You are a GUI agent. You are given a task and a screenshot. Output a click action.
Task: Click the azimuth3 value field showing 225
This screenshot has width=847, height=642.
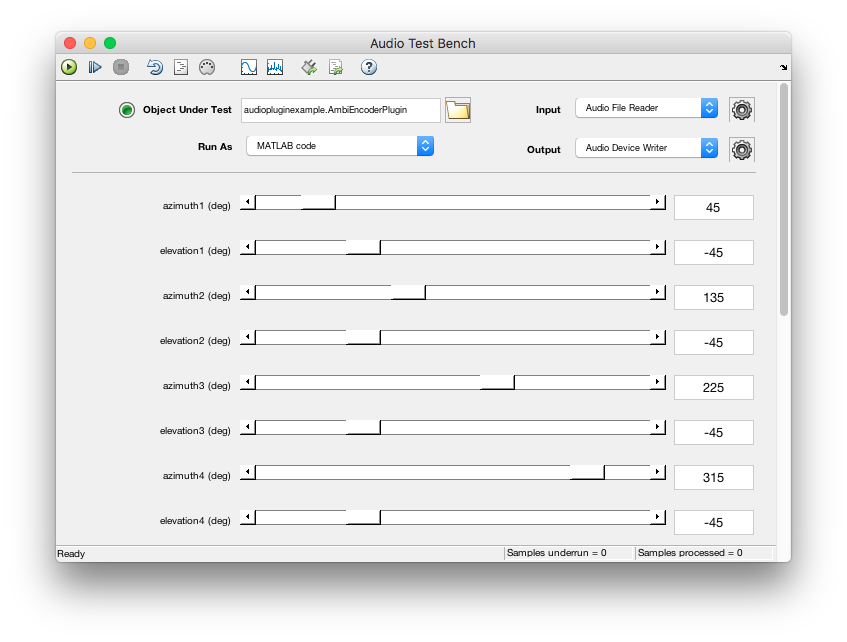click(713, 388)
